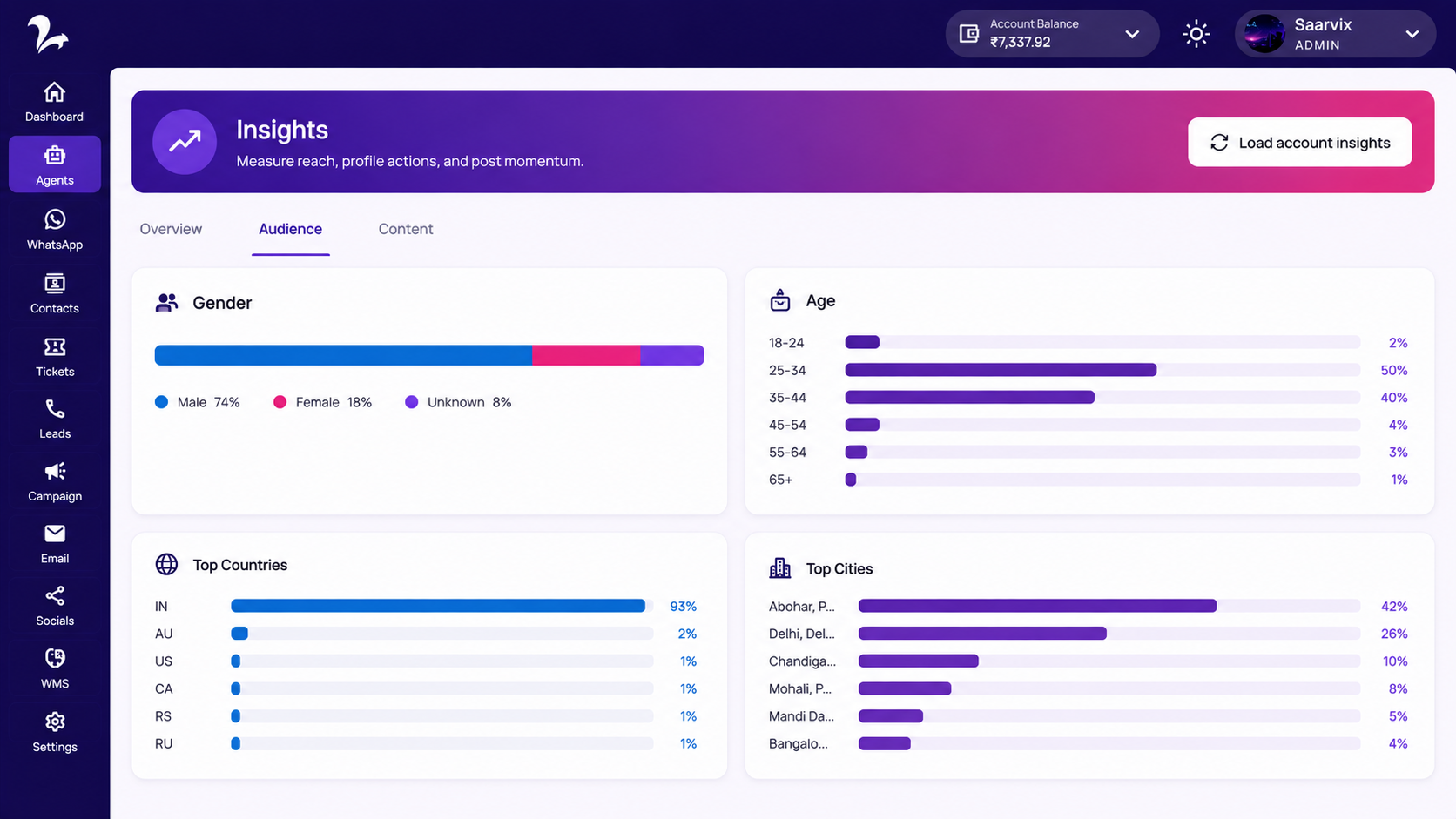This screenshot has height=819, width=1456.
Task: Switch to the Content tab
Action: 406,229
